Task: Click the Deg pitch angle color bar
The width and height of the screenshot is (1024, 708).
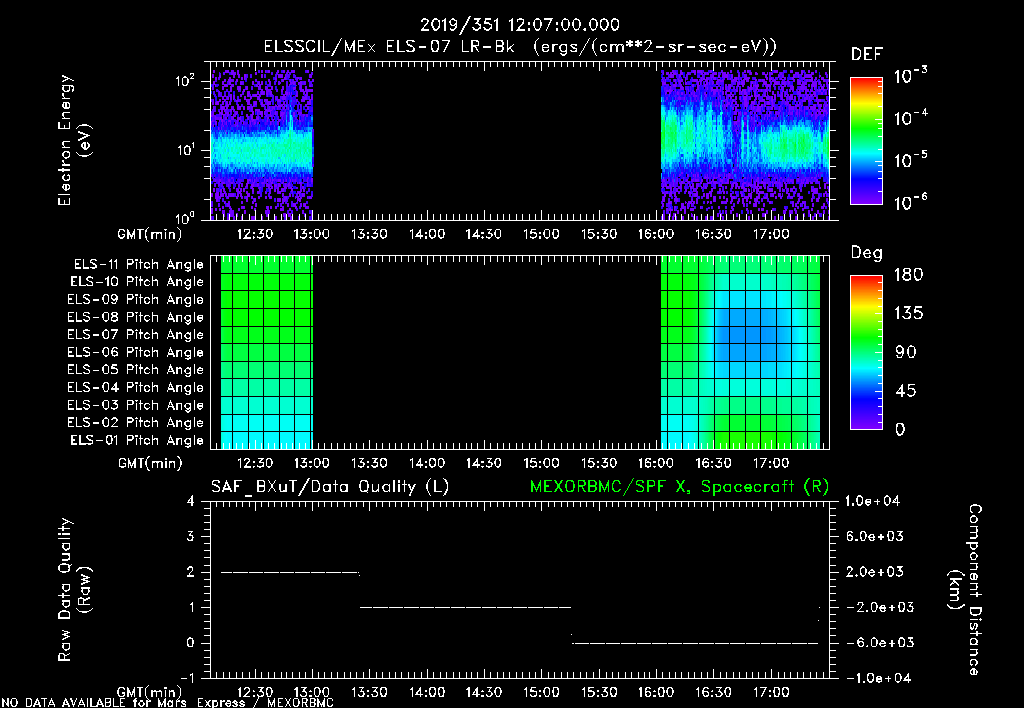Action: (866, 351)
